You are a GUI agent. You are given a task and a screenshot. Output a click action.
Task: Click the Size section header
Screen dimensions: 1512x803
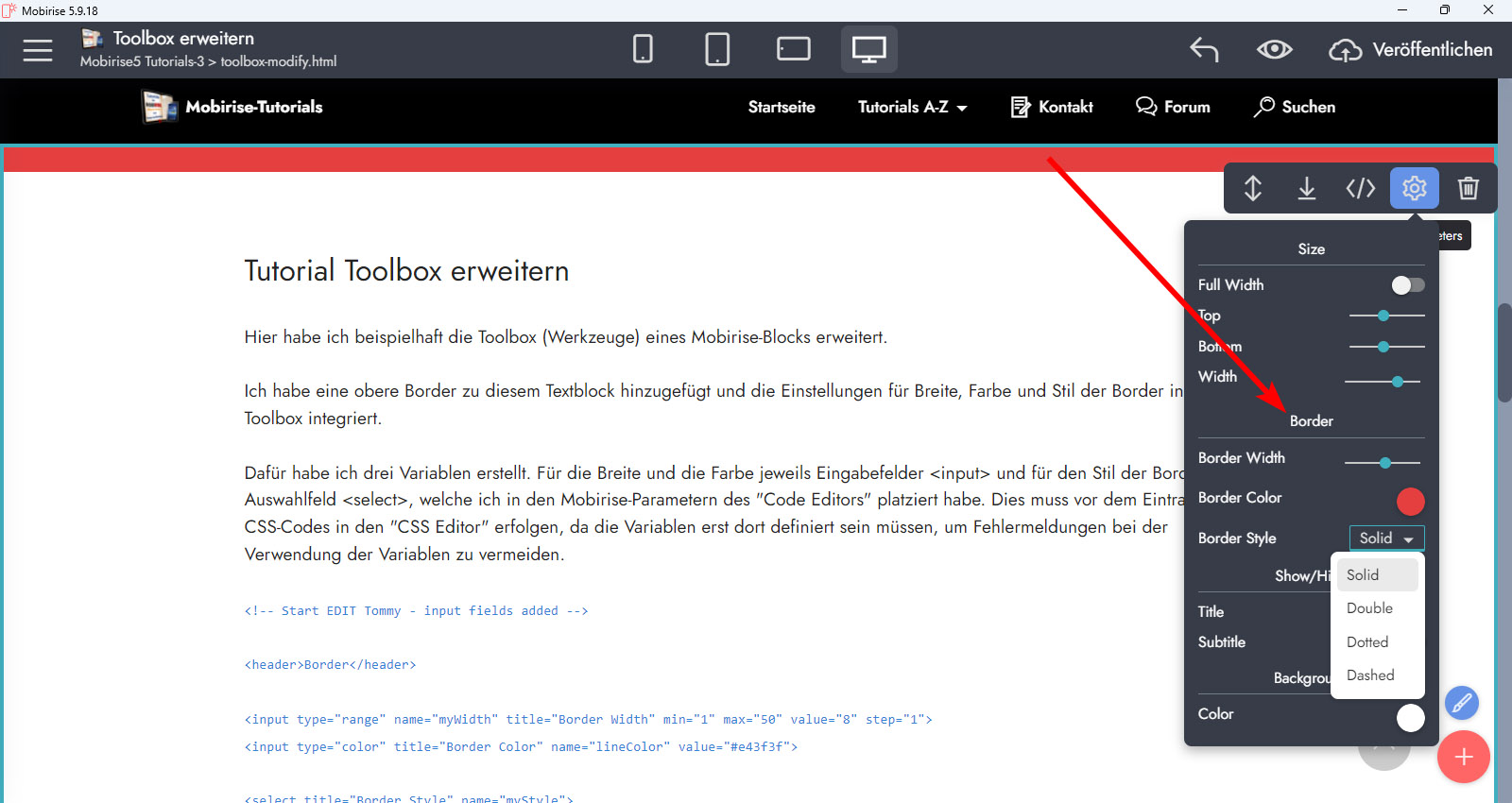pyautogui.click(x=1311, y=249)
